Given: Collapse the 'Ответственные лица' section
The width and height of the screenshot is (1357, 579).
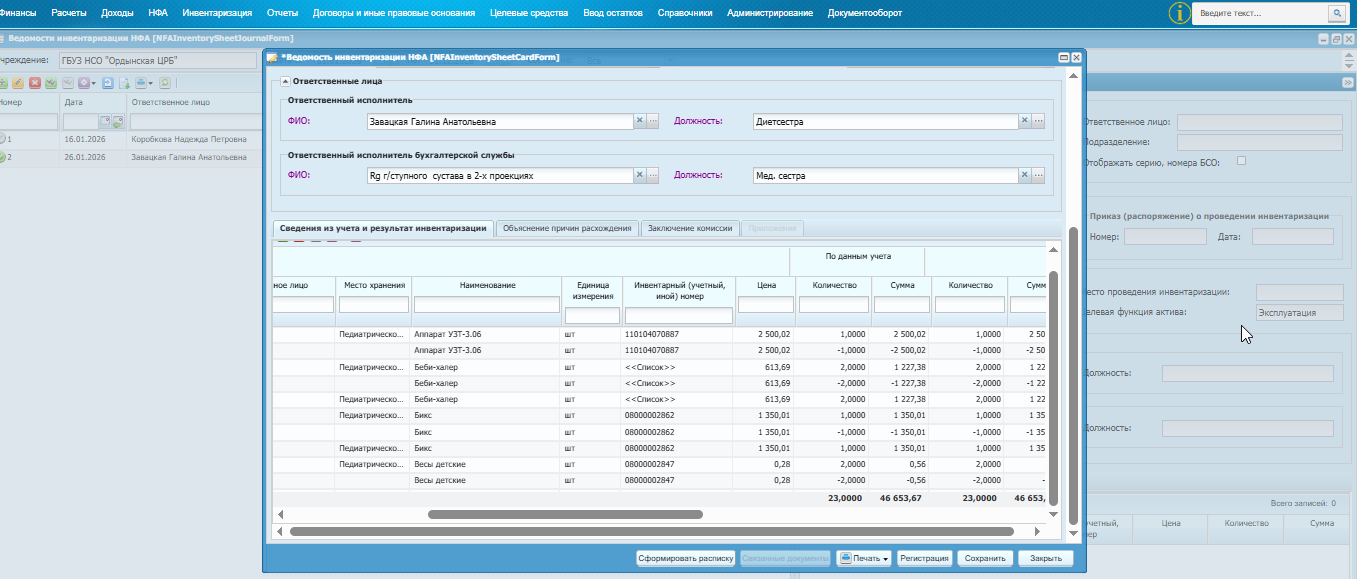Looking at the screenshot, I should [285, 81].
